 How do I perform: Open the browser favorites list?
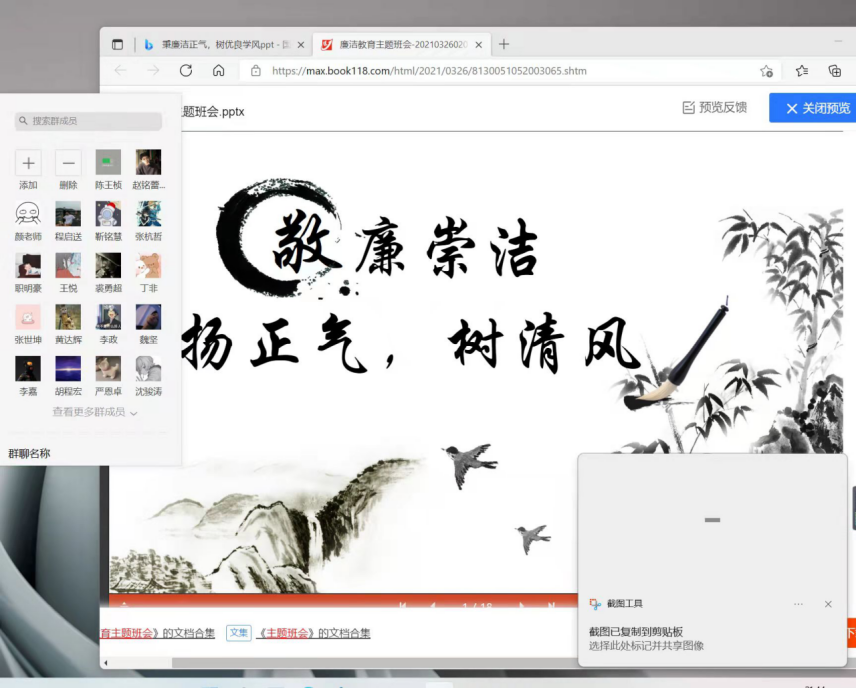coord(802,71)
